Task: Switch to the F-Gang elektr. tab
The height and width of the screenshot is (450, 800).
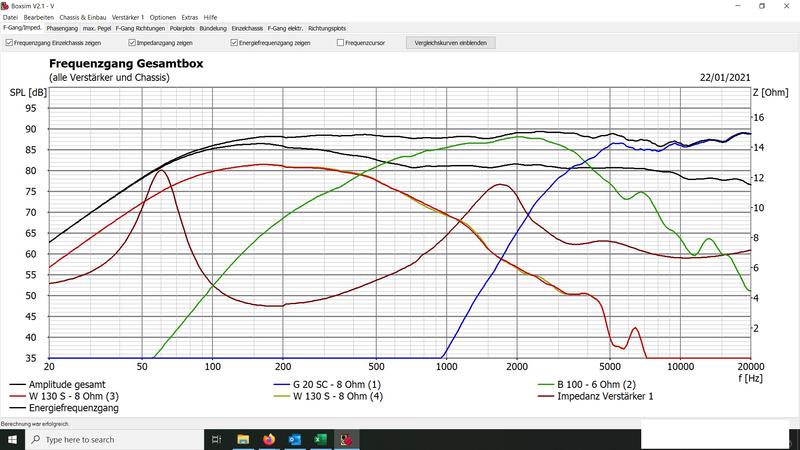Action: 285,29
